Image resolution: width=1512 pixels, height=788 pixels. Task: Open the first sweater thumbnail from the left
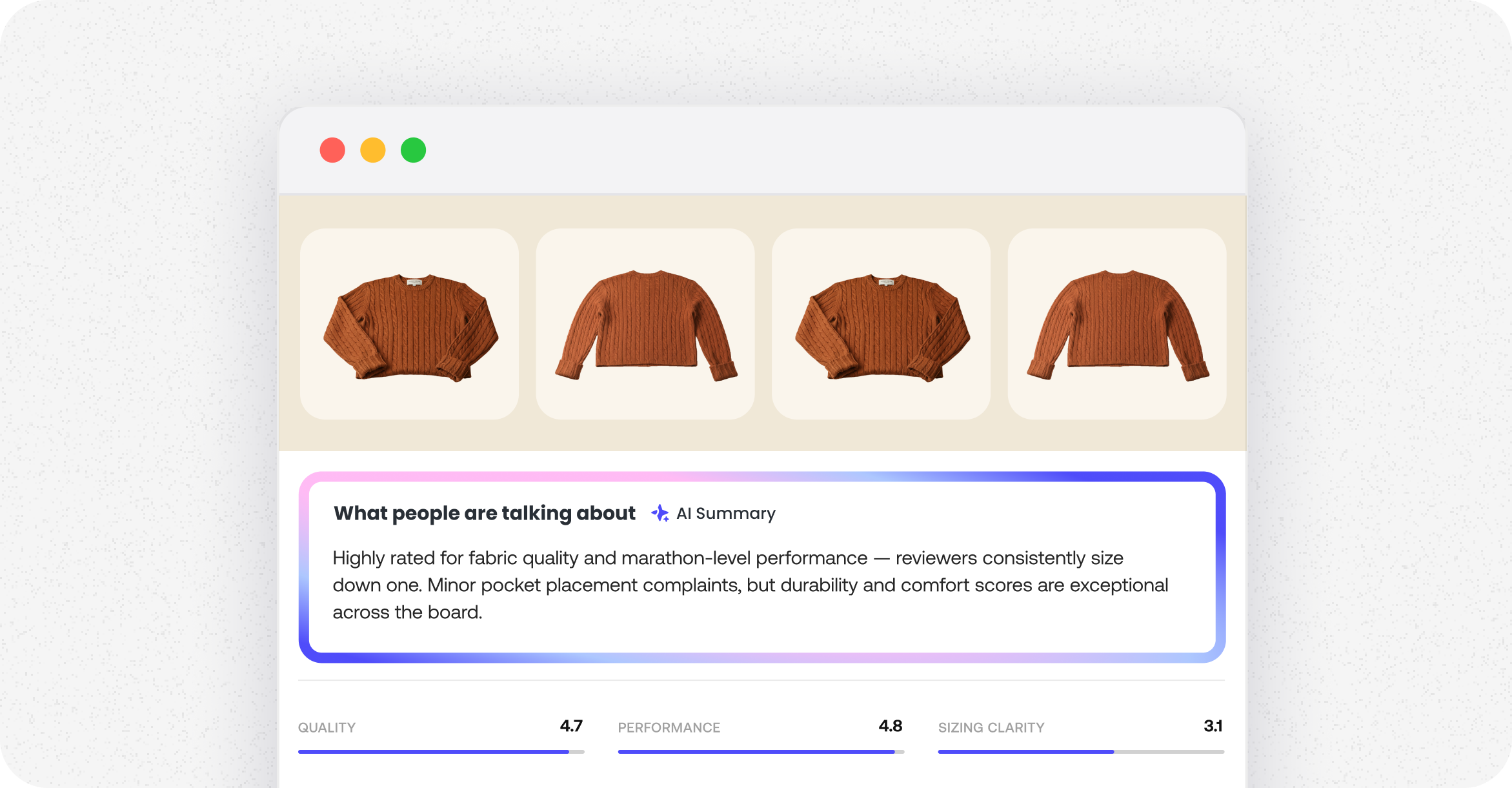(410, 324)
